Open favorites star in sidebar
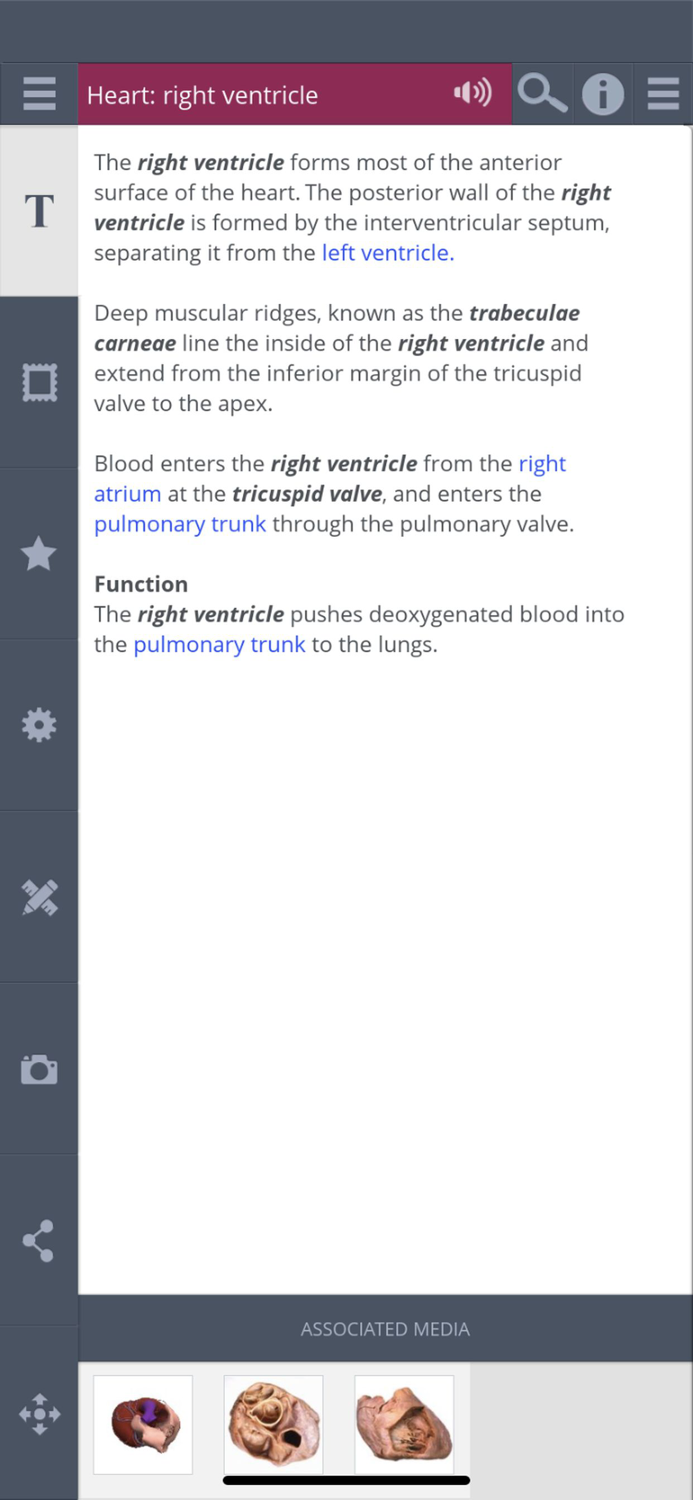 click(x=39, y=554)
